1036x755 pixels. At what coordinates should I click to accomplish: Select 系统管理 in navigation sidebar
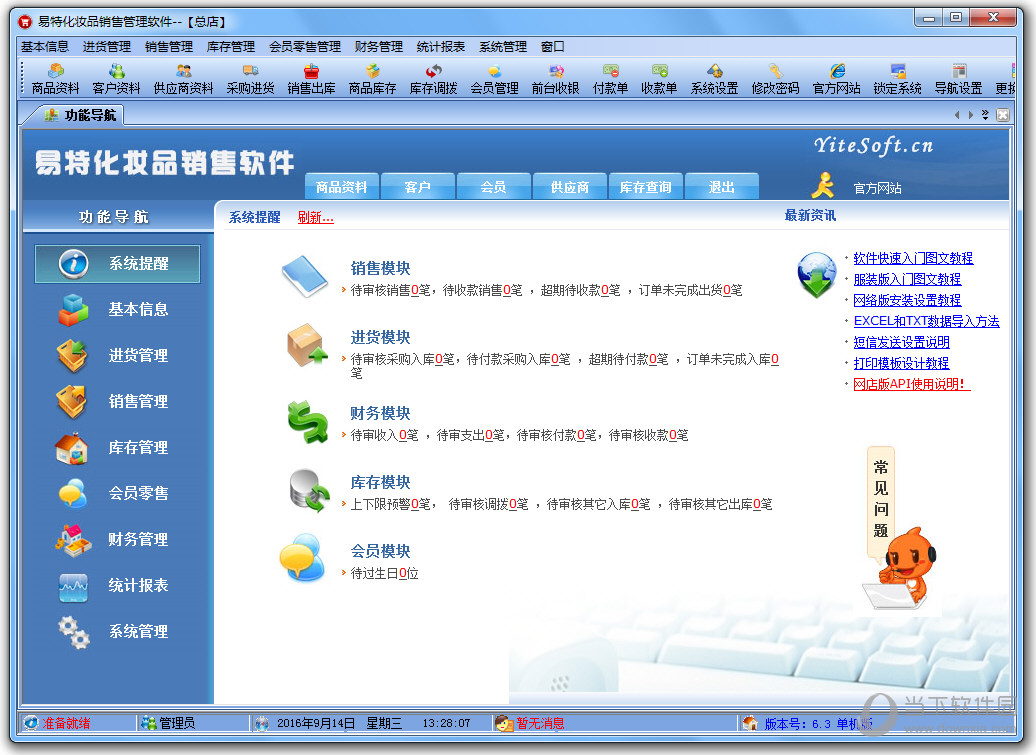[x=118, y=631]
